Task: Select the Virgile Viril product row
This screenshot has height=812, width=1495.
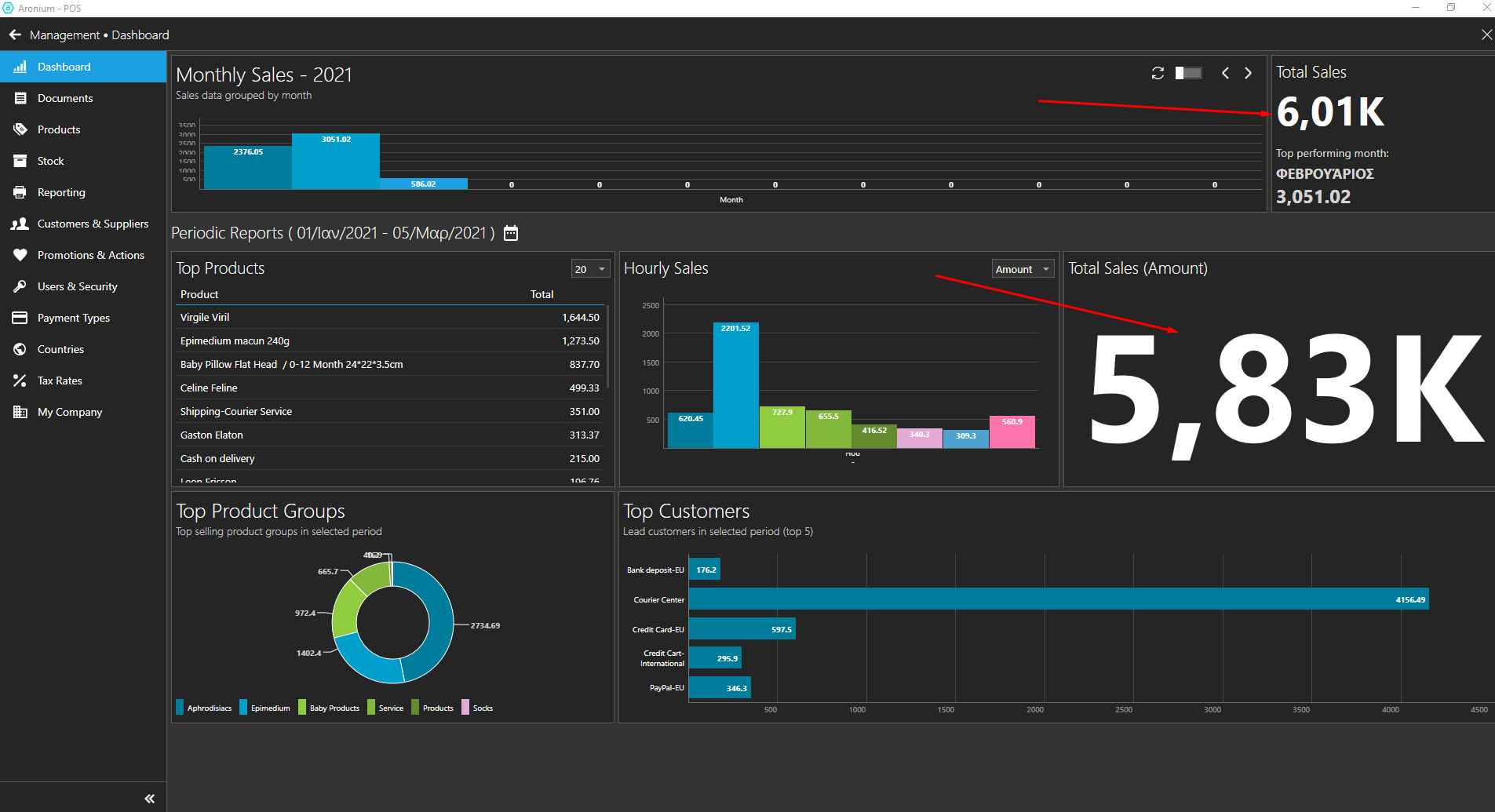Action: tap(388, 317)
